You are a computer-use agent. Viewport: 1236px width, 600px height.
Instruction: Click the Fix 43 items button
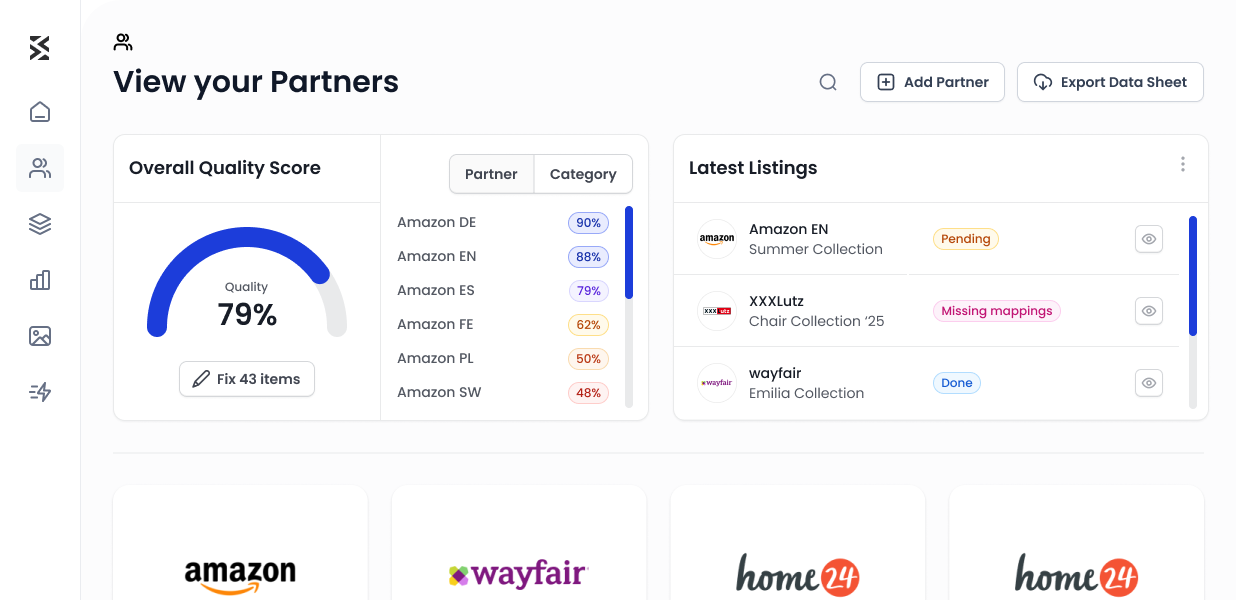(246, 379)
